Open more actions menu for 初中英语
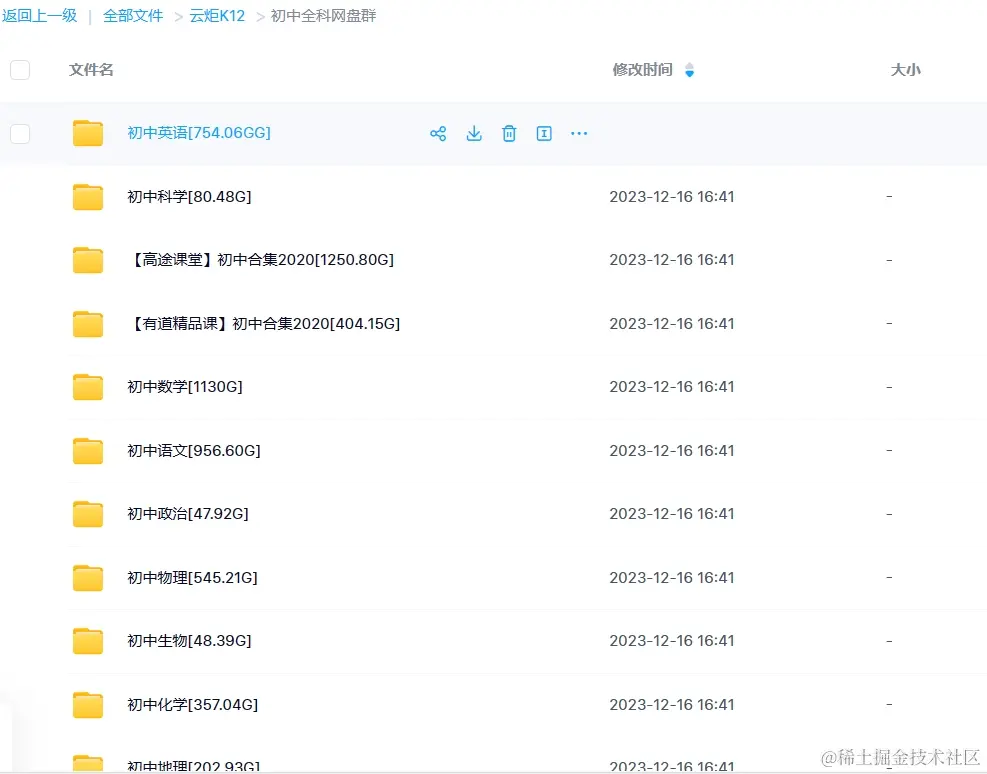Viewport: 987px width, 774px height. [579, 133]
